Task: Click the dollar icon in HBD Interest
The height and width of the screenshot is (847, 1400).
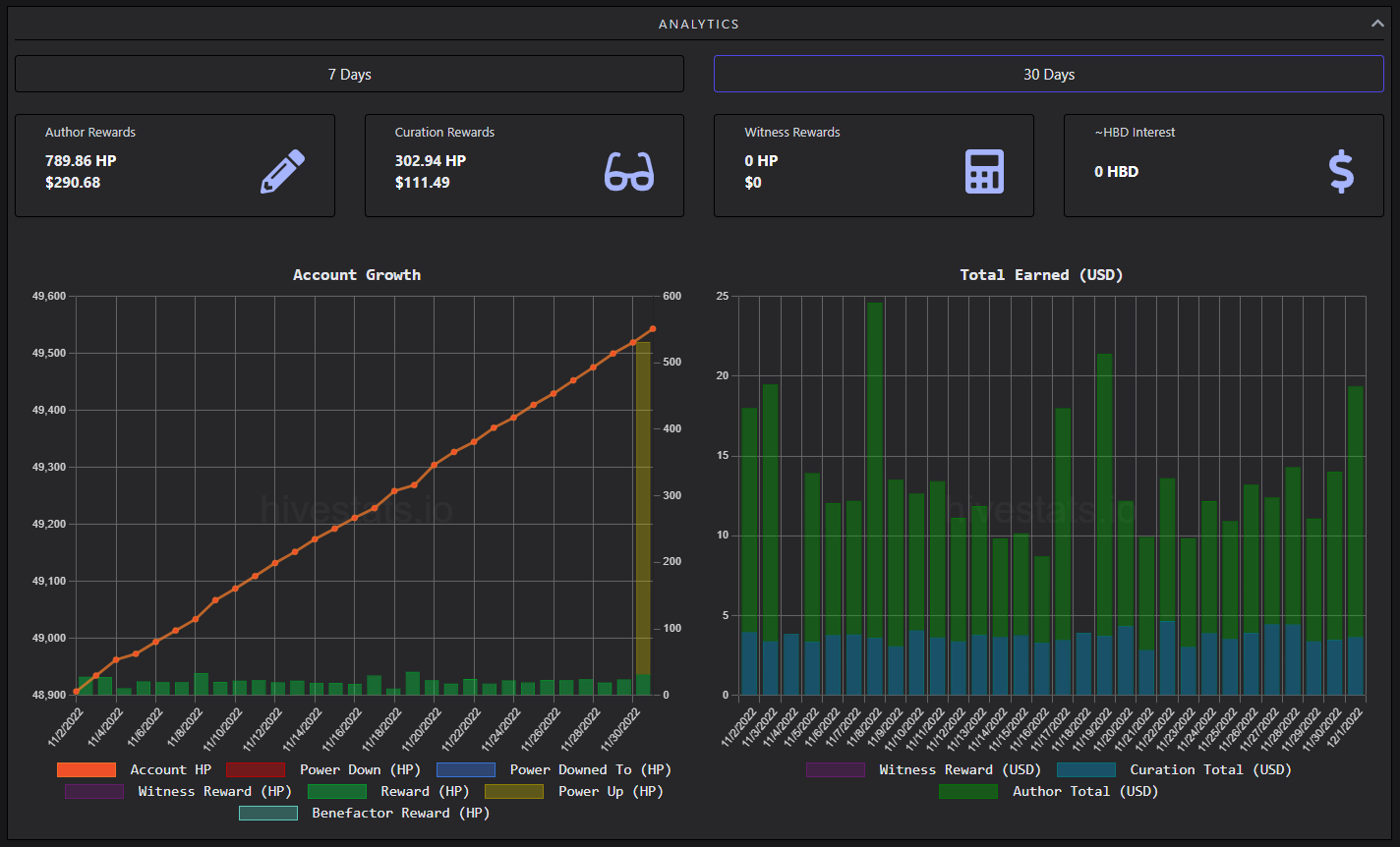Action: pyautogui.click(x=1341, y=172)
